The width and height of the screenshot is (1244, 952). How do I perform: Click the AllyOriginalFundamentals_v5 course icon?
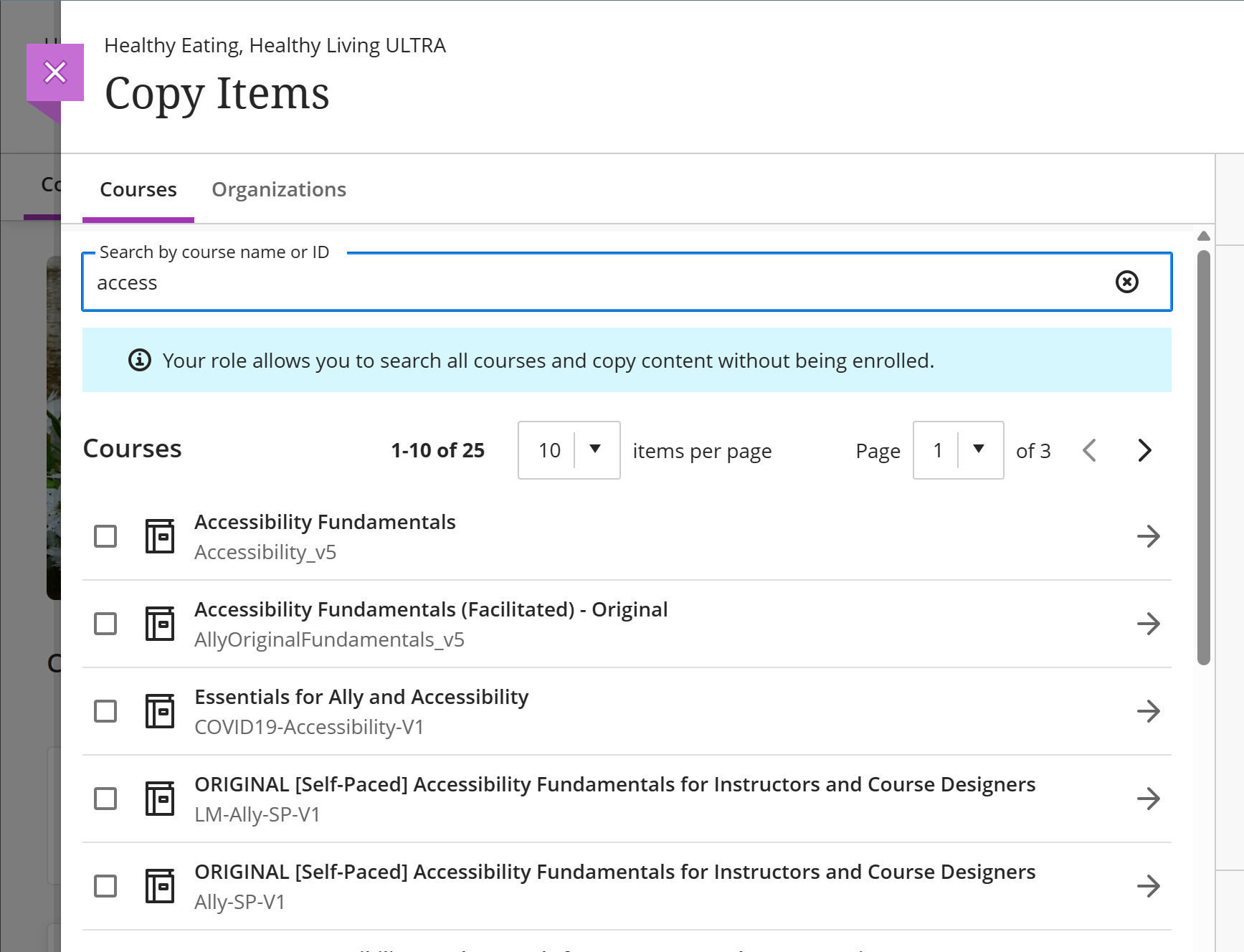pyautogui.click(x=160, y=624)
